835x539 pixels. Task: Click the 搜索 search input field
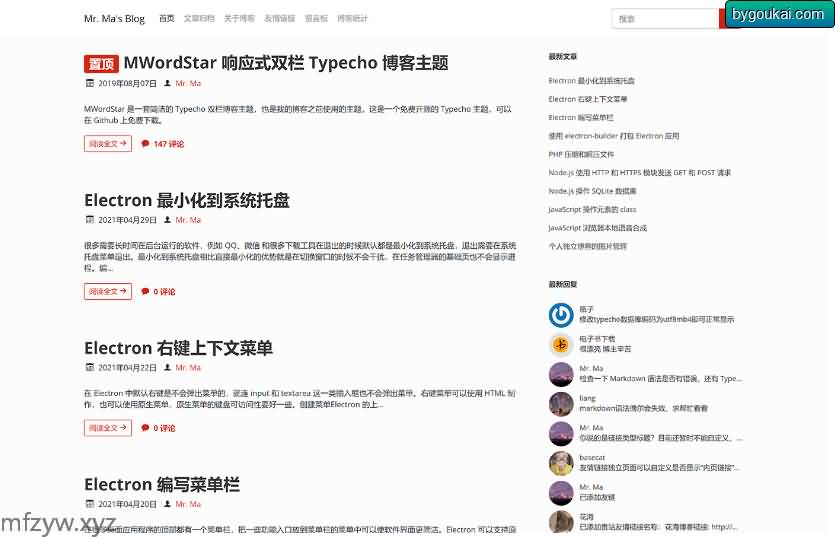[x=664, y=18]
